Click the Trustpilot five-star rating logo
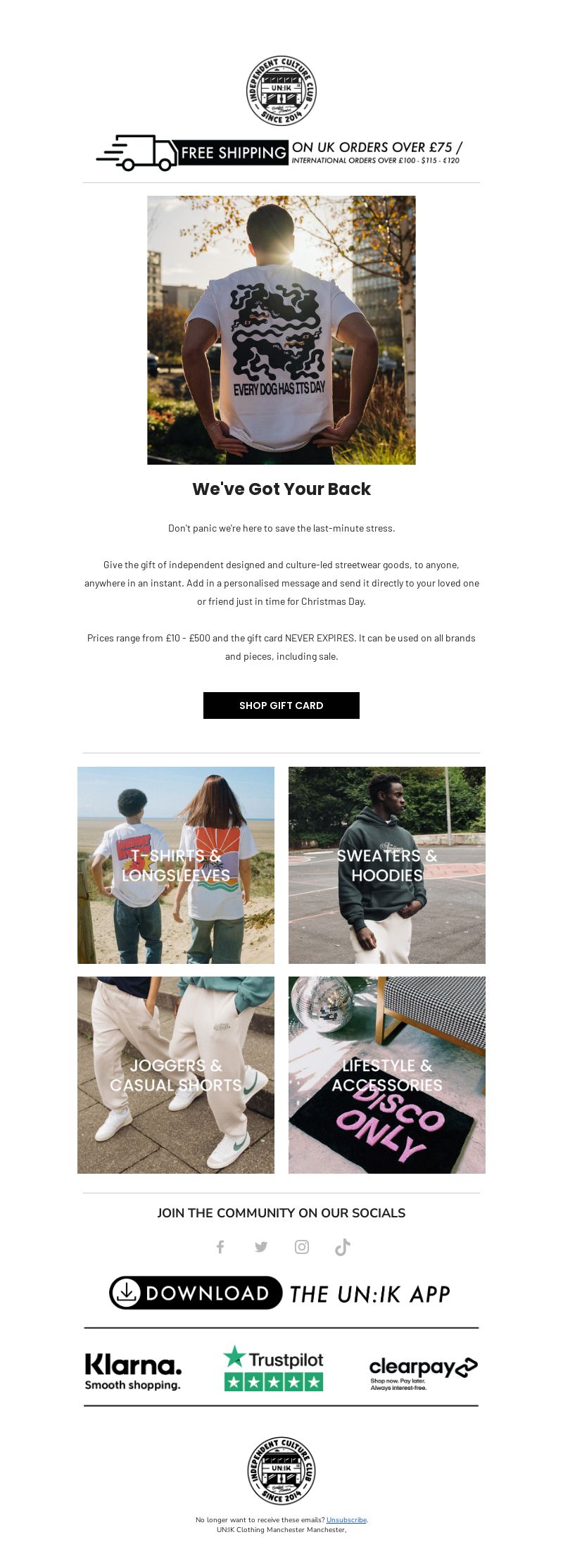This screenshot has width=563, height=1568. point(274,1368)
